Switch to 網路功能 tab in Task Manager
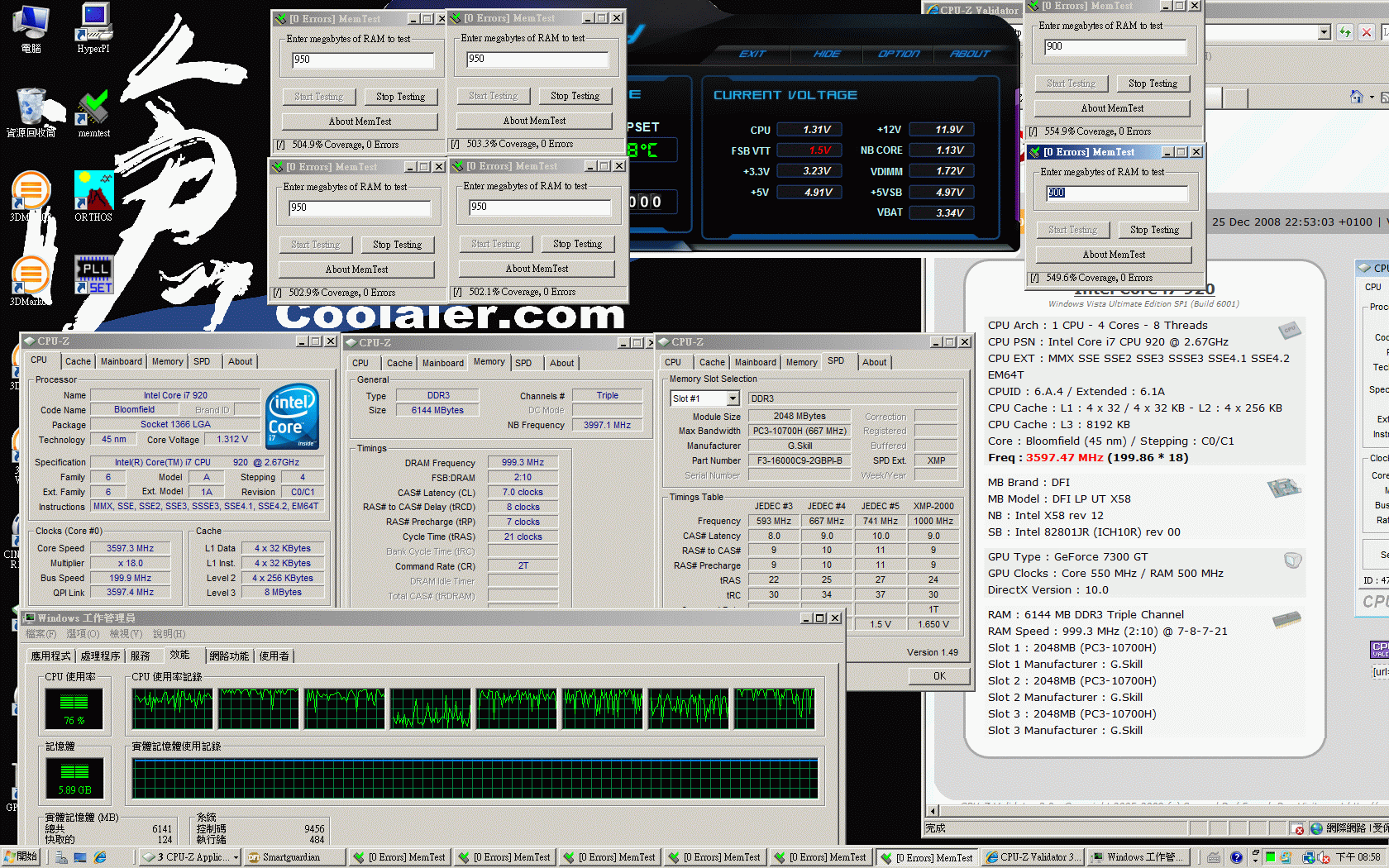 [x=229, y=656]
